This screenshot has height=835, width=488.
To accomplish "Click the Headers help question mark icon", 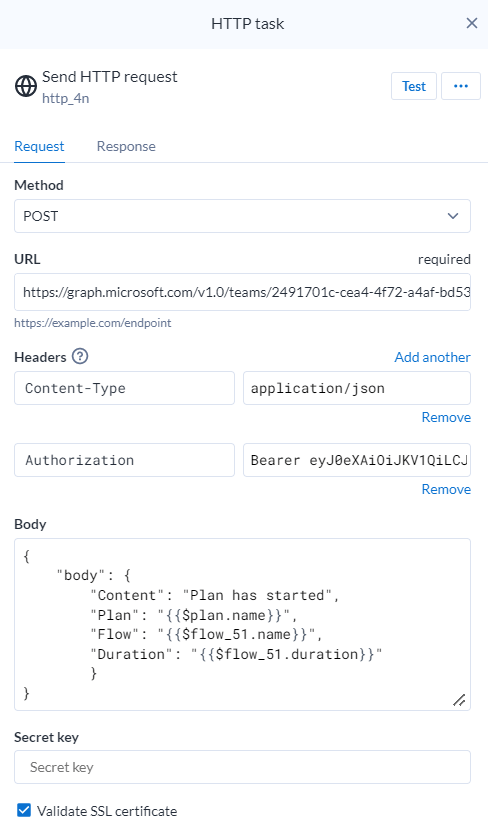I will click(x=80, y=356).
